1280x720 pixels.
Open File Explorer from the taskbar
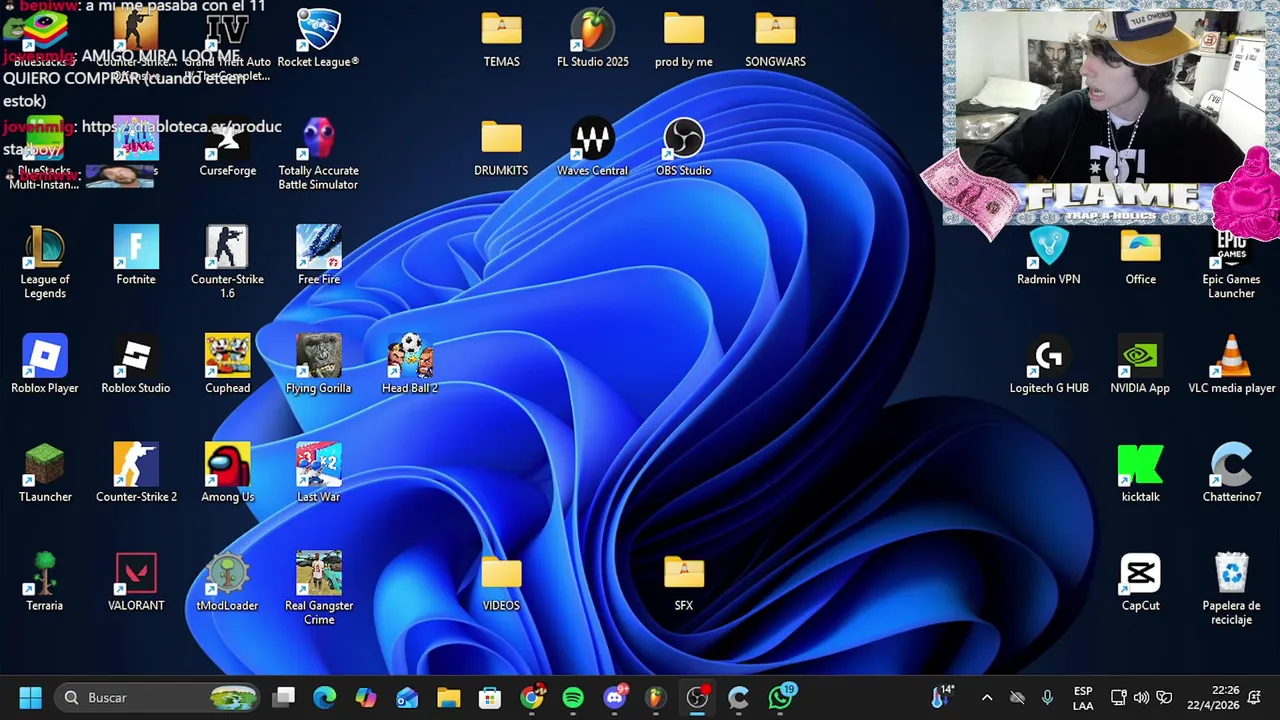[448, 697]
